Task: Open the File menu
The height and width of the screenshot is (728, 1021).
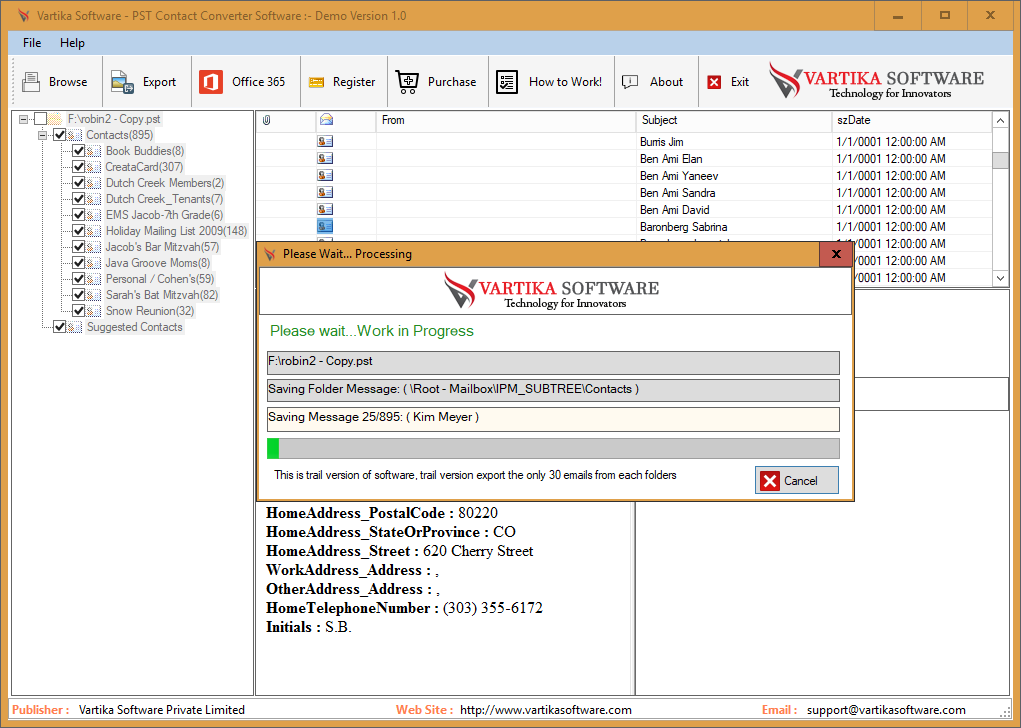Action: pos(32,43)
